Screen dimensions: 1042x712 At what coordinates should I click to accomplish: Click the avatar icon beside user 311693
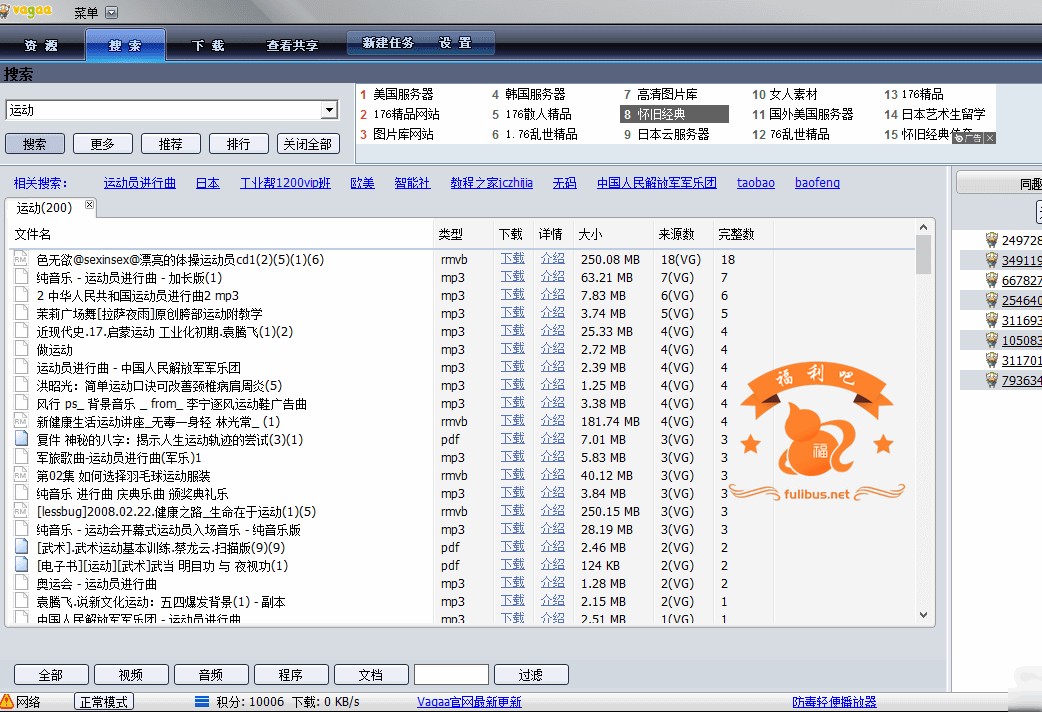point(991,320)
